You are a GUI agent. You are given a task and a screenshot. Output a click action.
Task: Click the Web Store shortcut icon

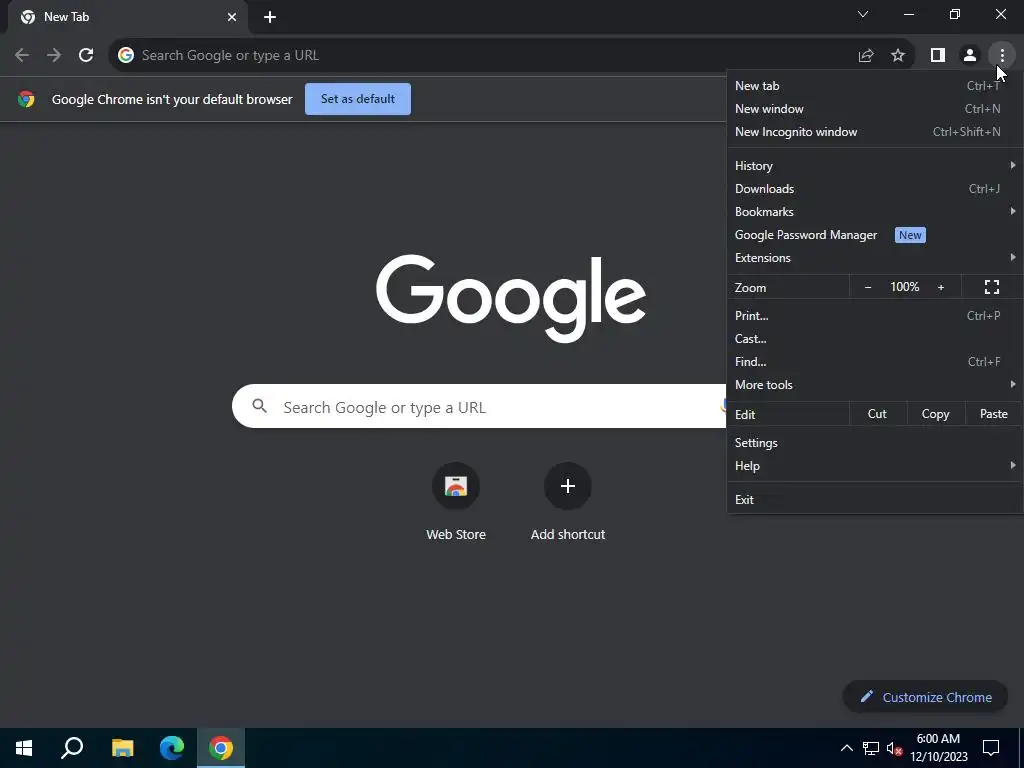[456, 486]
